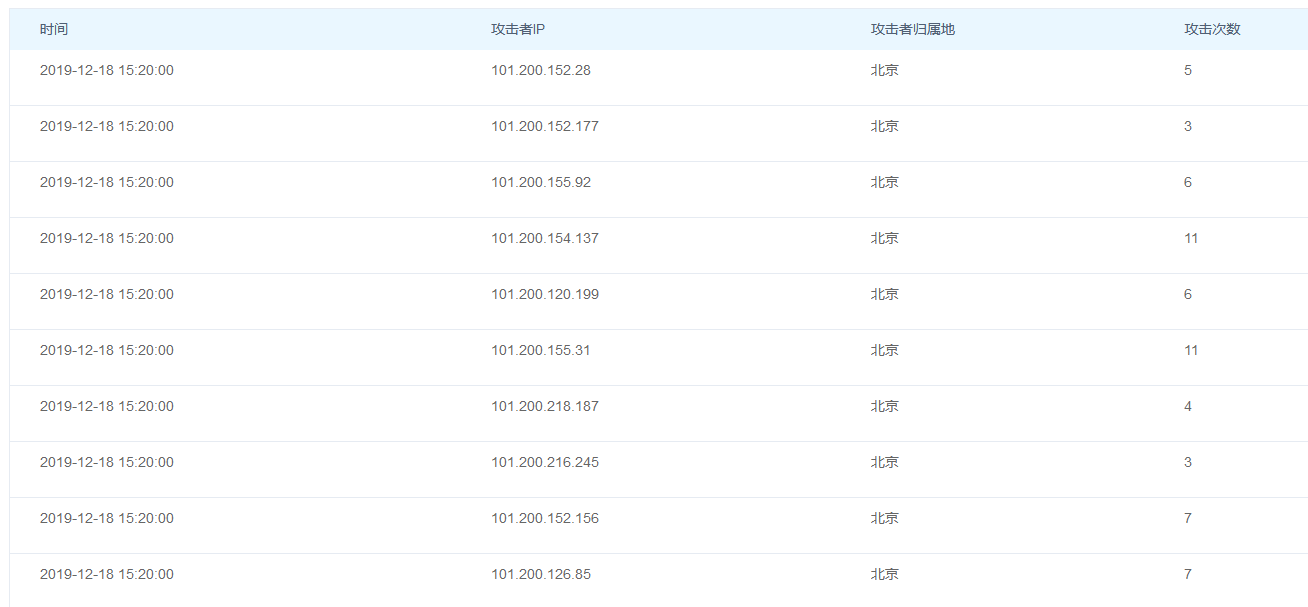1308x607 pixels.
Task: Select the 攻击者归属地 column header
Action: point(912,29)
